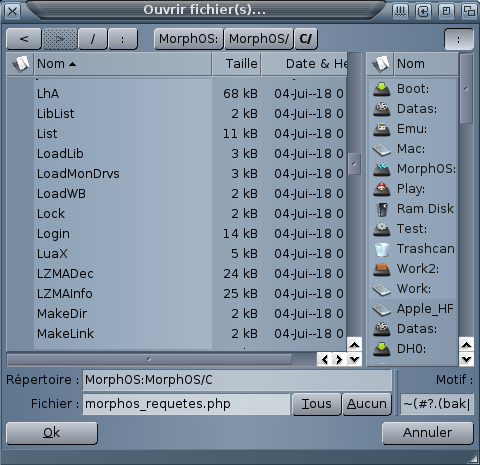
Task: Go to MorphOS/ path segment button
Action: click(259, 39)
